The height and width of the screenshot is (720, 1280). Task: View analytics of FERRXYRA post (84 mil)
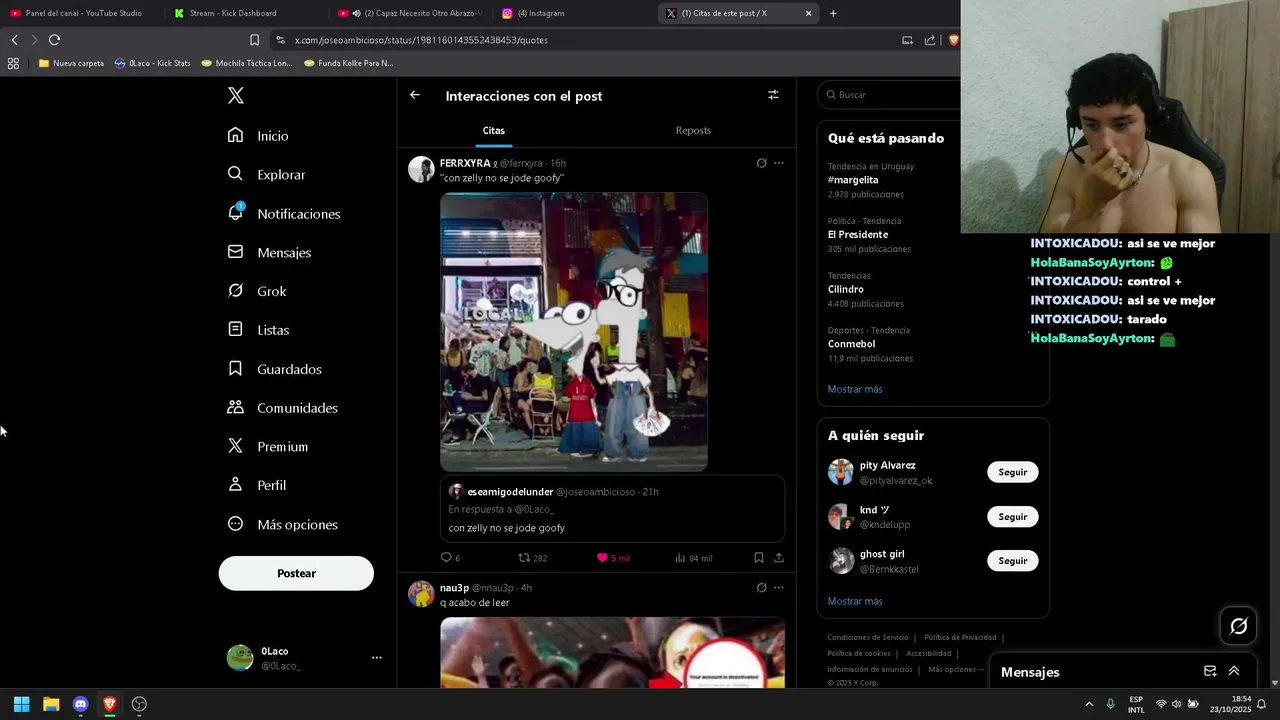[x=694, y=558]
